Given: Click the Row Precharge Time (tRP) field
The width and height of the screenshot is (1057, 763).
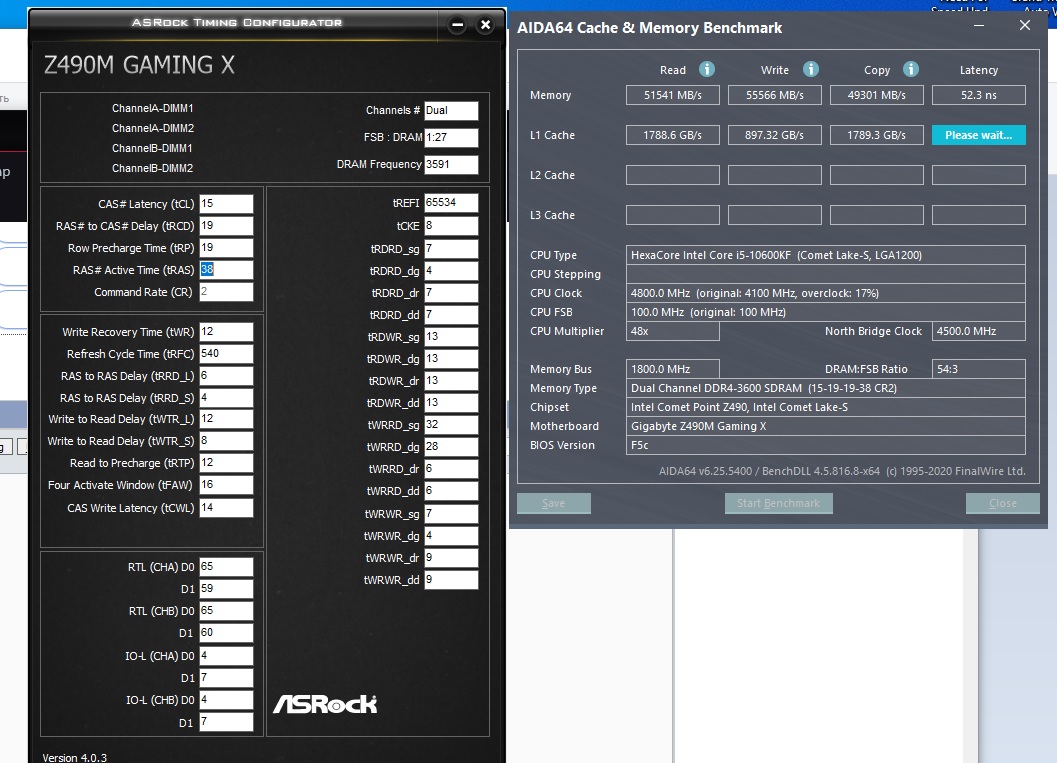Looking at the screenshot, I should 226,248.
